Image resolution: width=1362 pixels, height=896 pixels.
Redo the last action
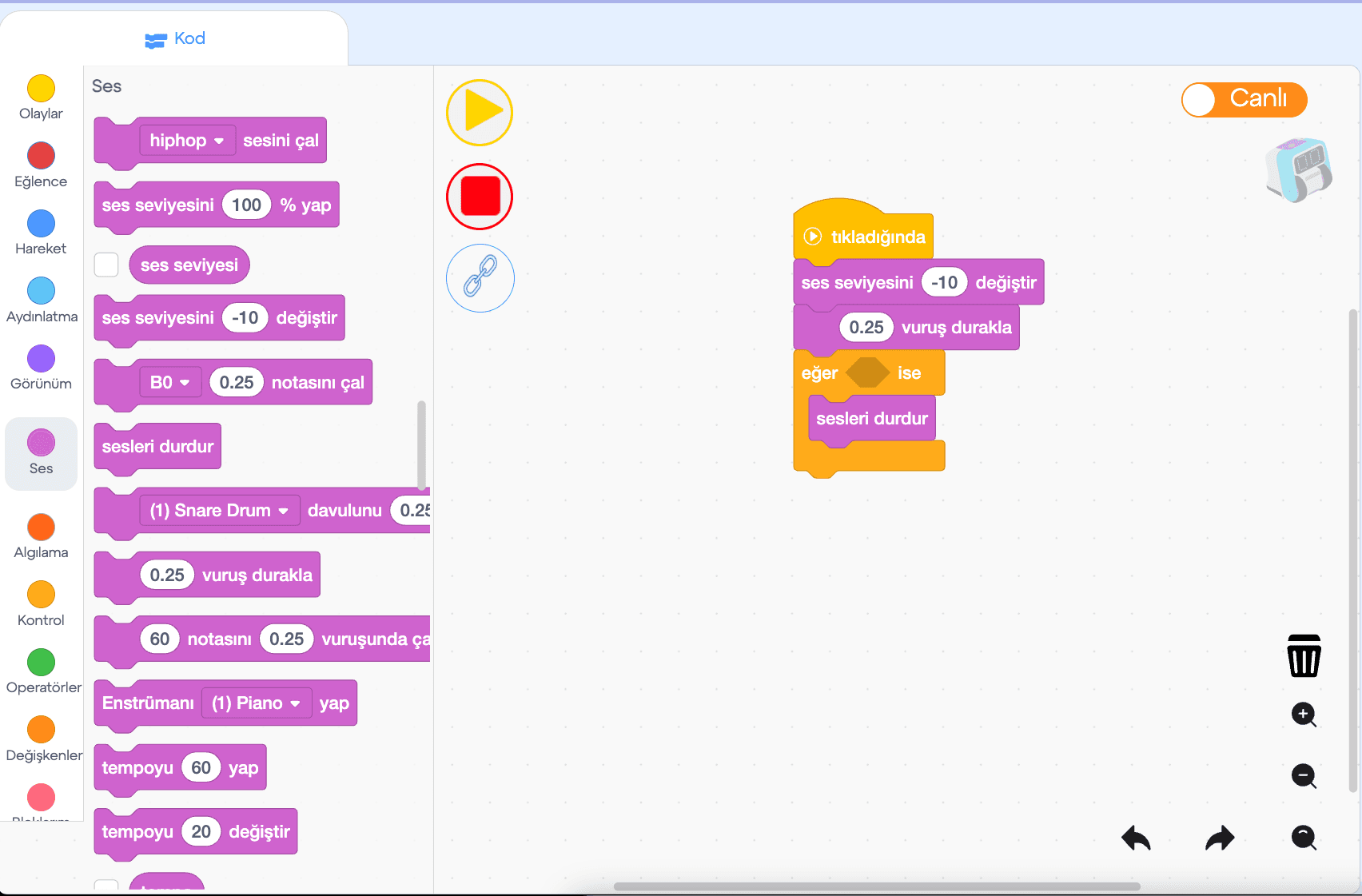(1220, 838)
